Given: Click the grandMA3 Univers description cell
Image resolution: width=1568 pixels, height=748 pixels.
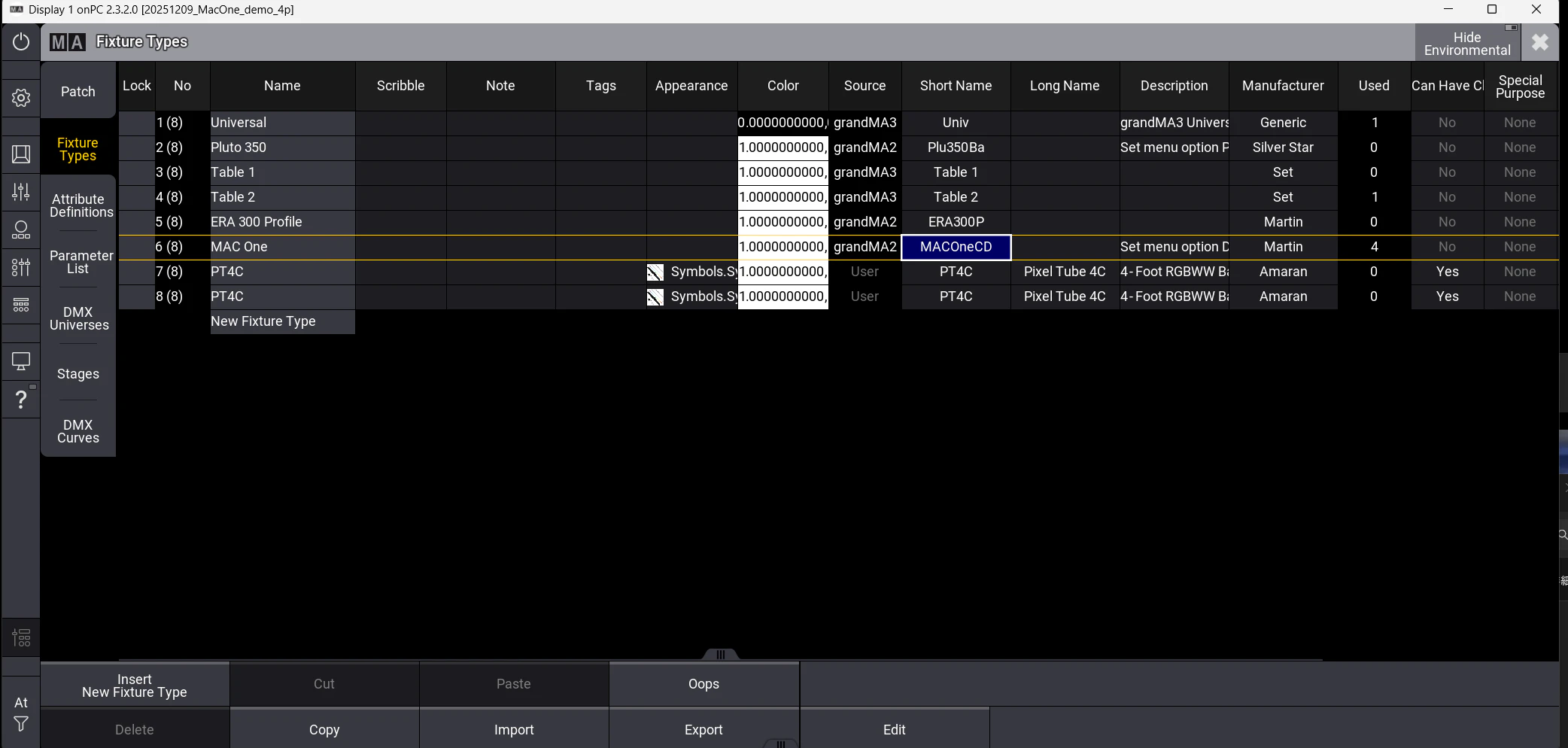Looking at the screenshot, I should coord(1174,123).
